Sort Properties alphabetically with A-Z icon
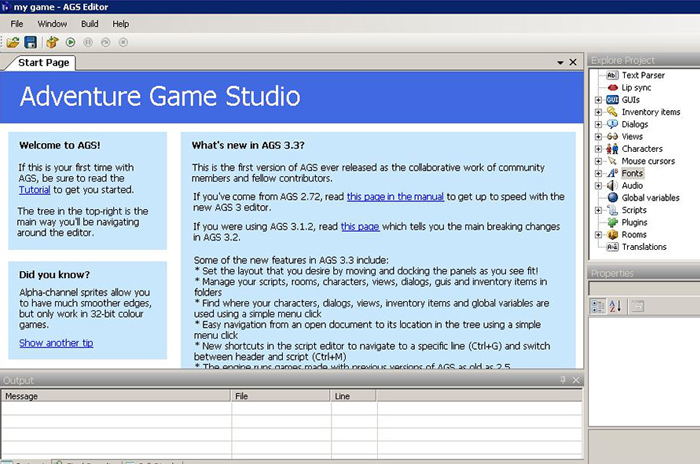 point(615,306)
